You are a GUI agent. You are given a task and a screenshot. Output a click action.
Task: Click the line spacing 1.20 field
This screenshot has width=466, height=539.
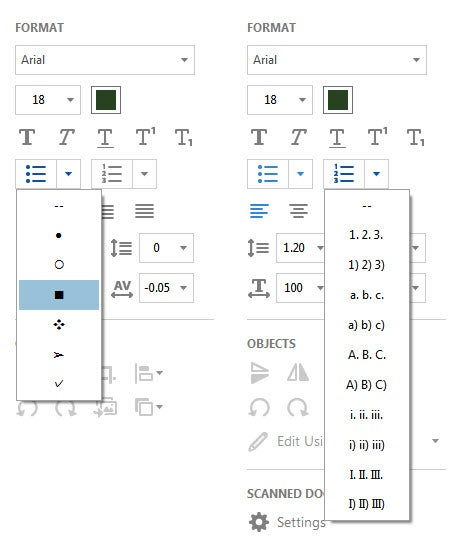point(300,248)
